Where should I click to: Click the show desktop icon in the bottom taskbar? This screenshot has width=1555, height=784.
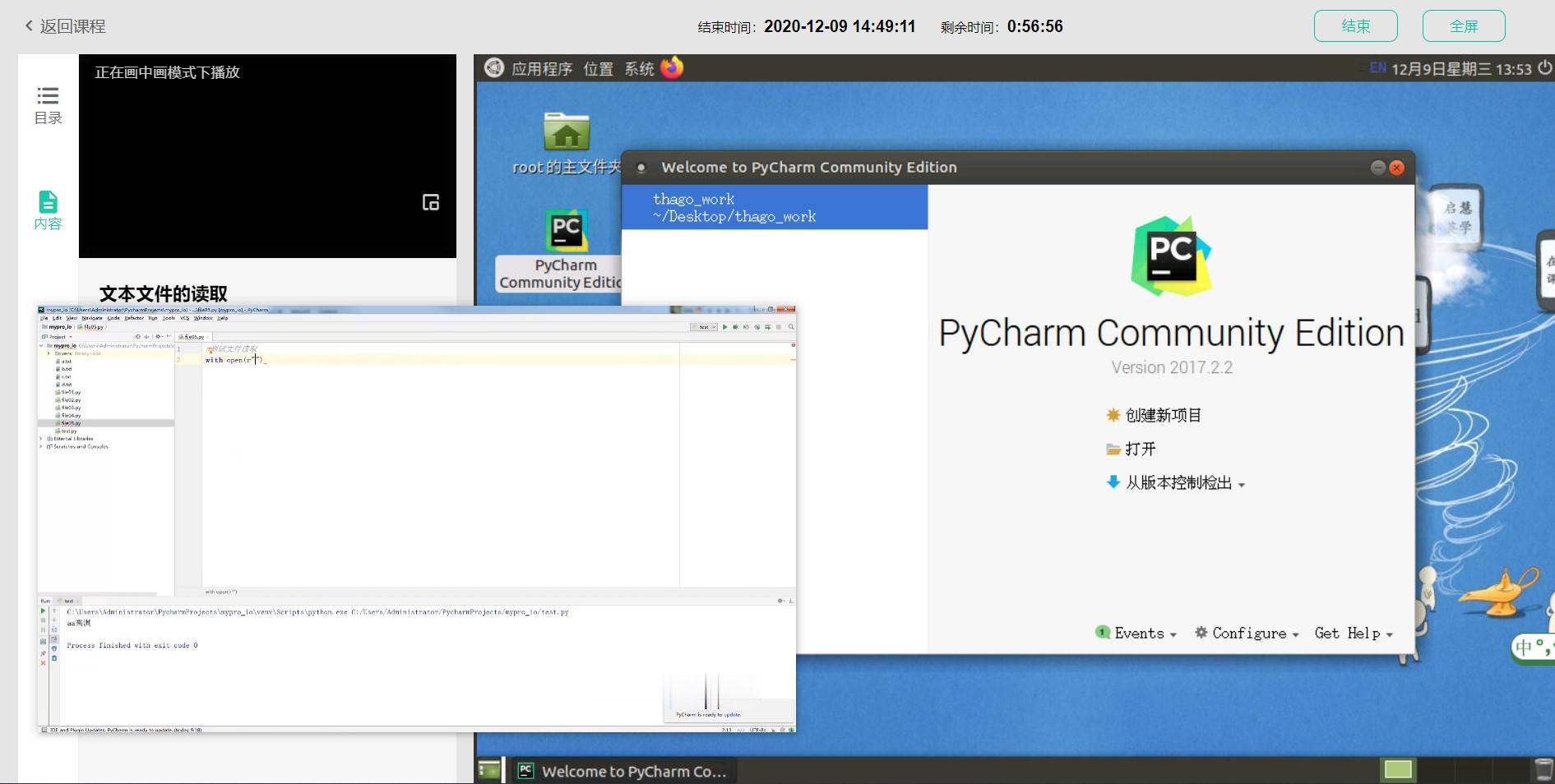pos(489,771)
